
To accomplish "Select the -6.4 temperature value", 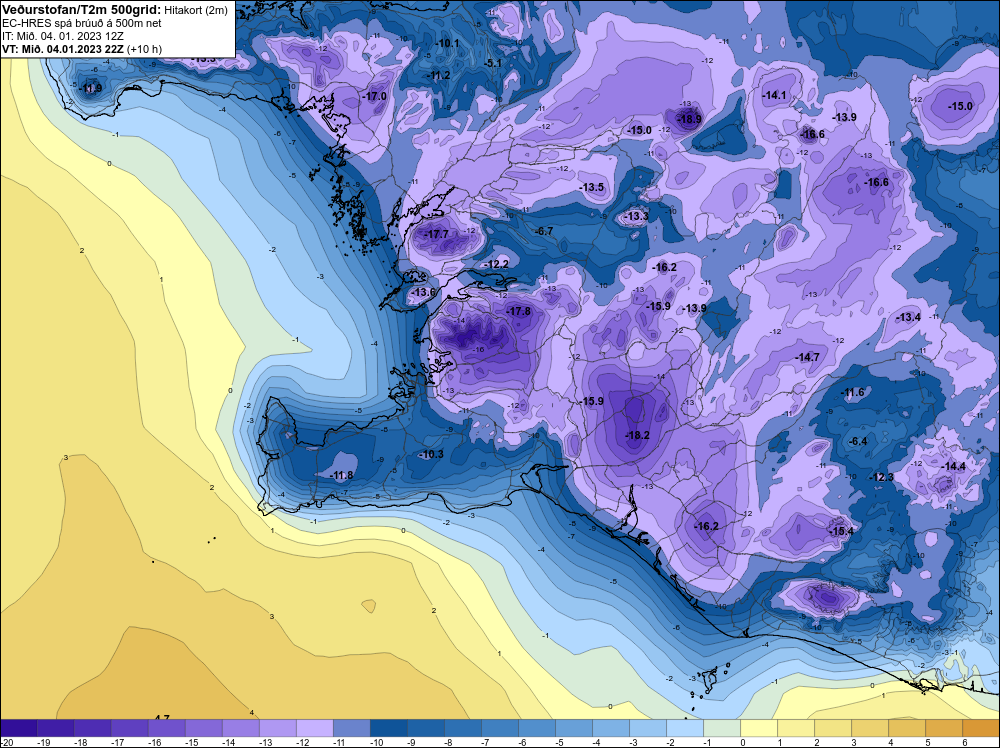I will click(x=858, y=441).
